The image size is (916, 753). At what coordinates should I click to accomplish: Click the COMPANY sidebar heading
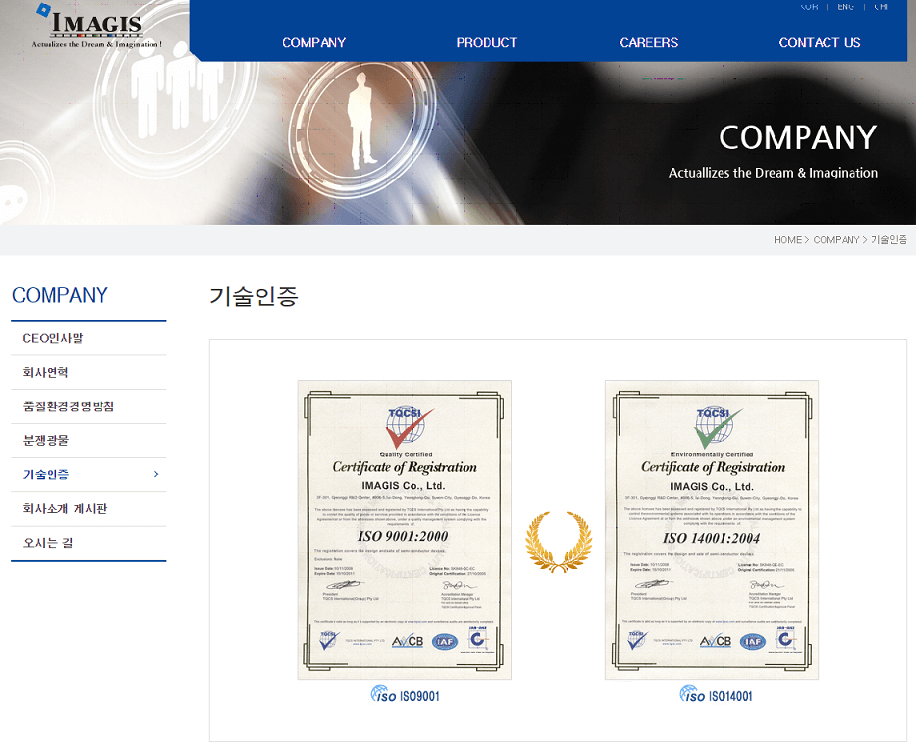click(x=60, y=295)
